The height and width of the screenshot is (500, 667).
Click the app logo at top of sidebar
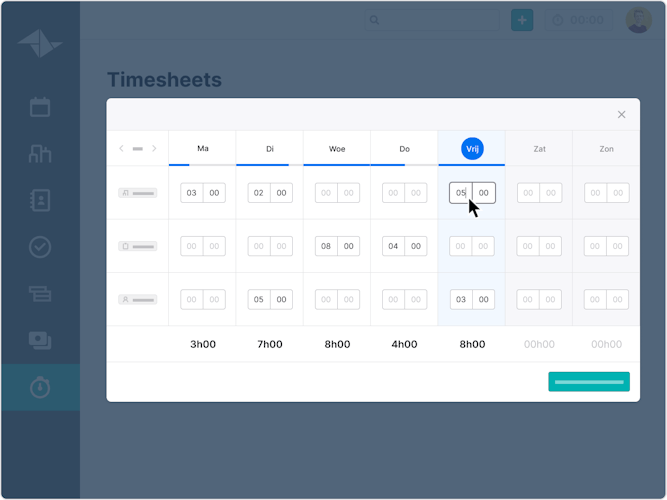(40, 42)
